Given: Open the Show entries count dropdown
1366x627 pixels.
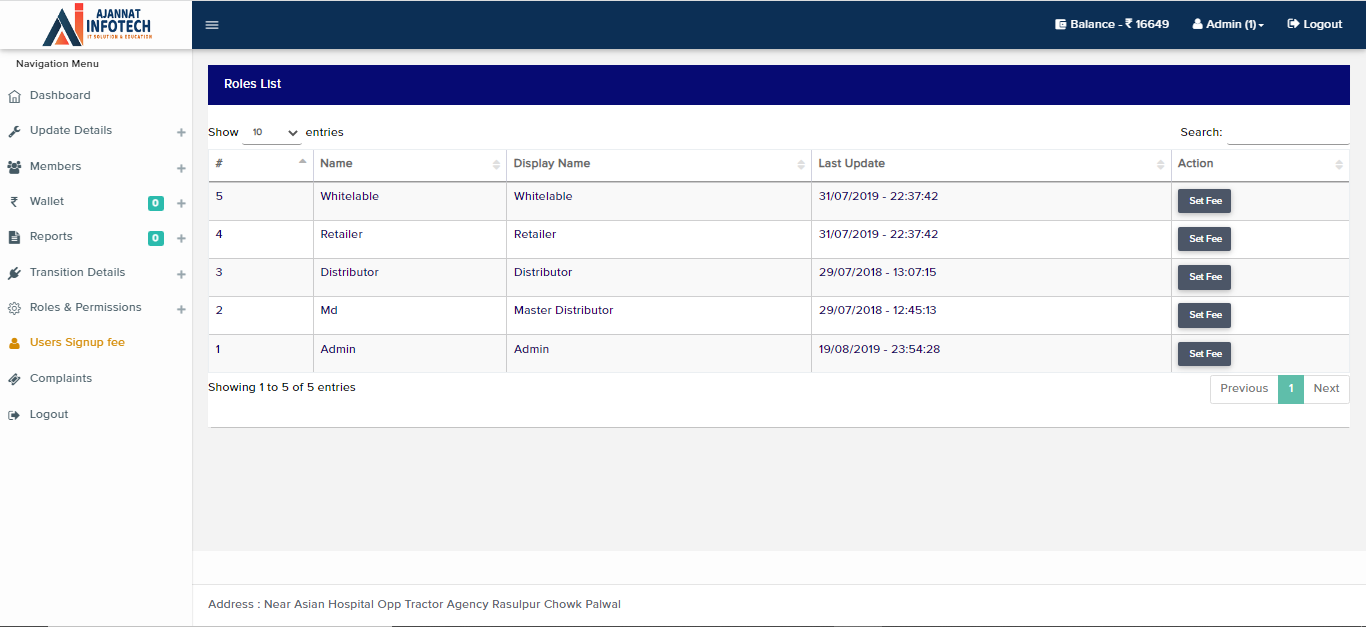Looking at the screenshot, I should (272, 132).
